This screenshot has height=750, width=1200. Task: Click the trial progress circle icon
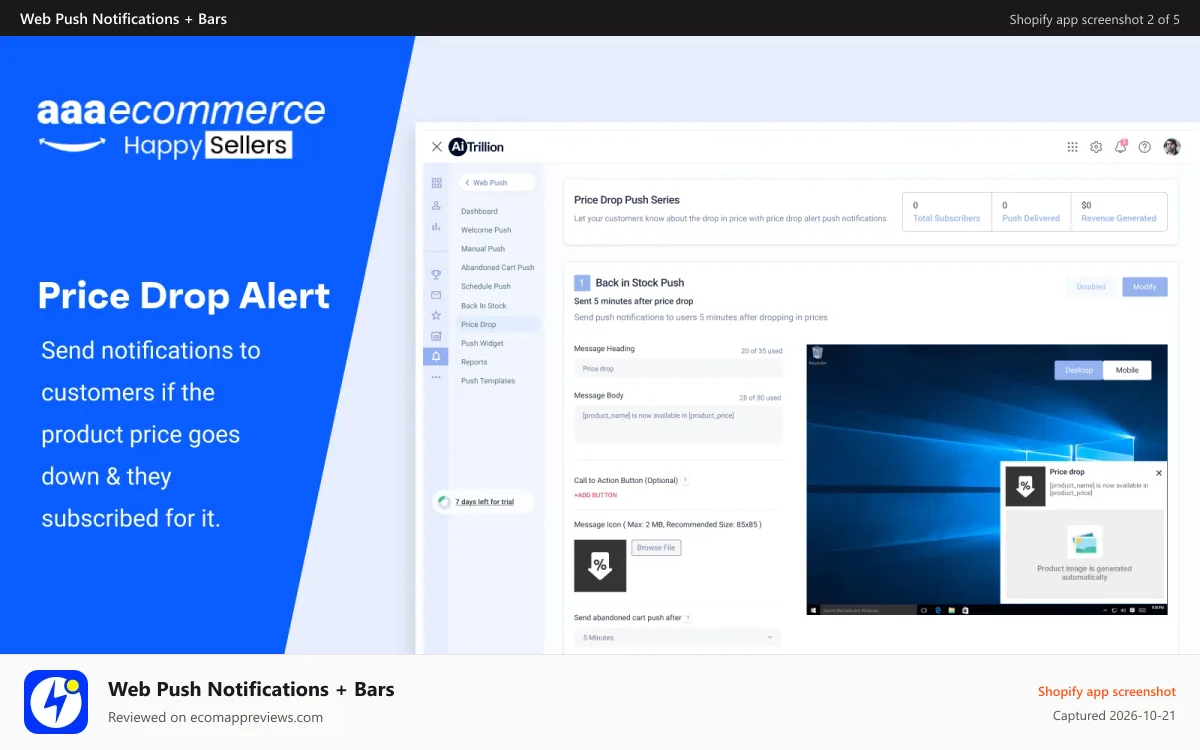click(444, 502)
